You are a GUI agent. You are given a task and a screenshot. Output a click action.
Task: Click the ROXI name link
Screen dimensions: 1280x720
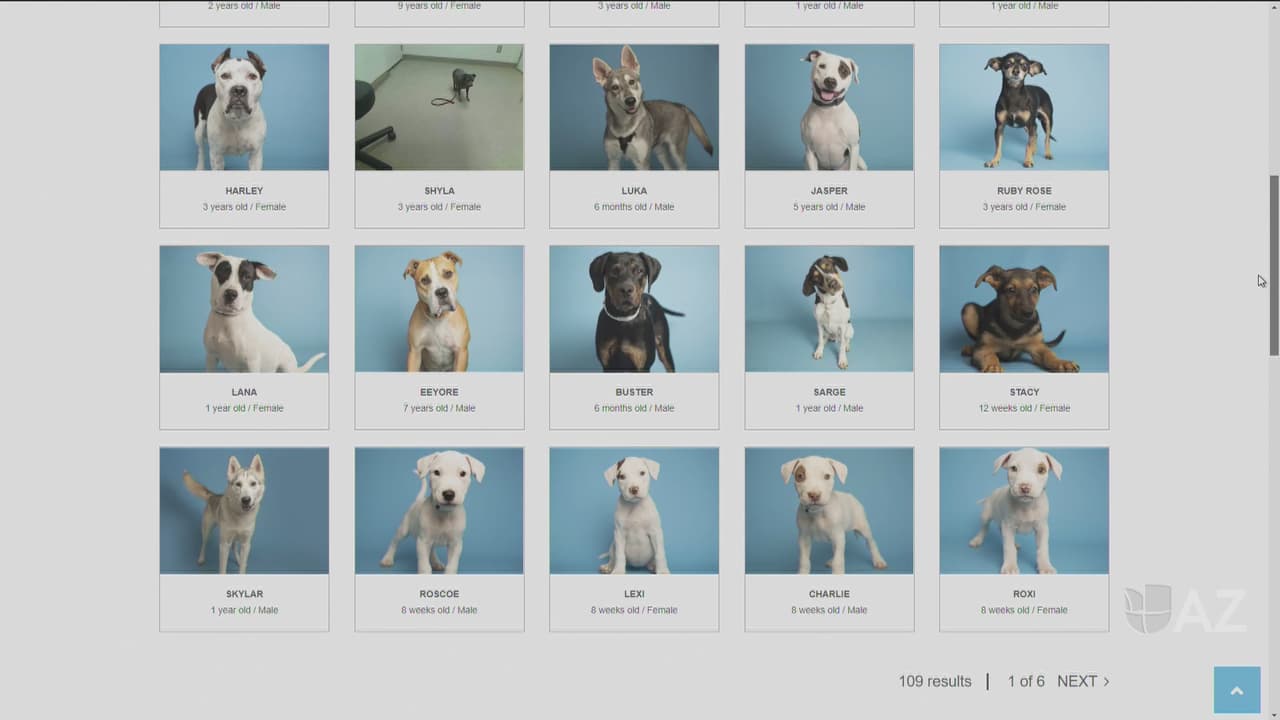point(1024,594)
